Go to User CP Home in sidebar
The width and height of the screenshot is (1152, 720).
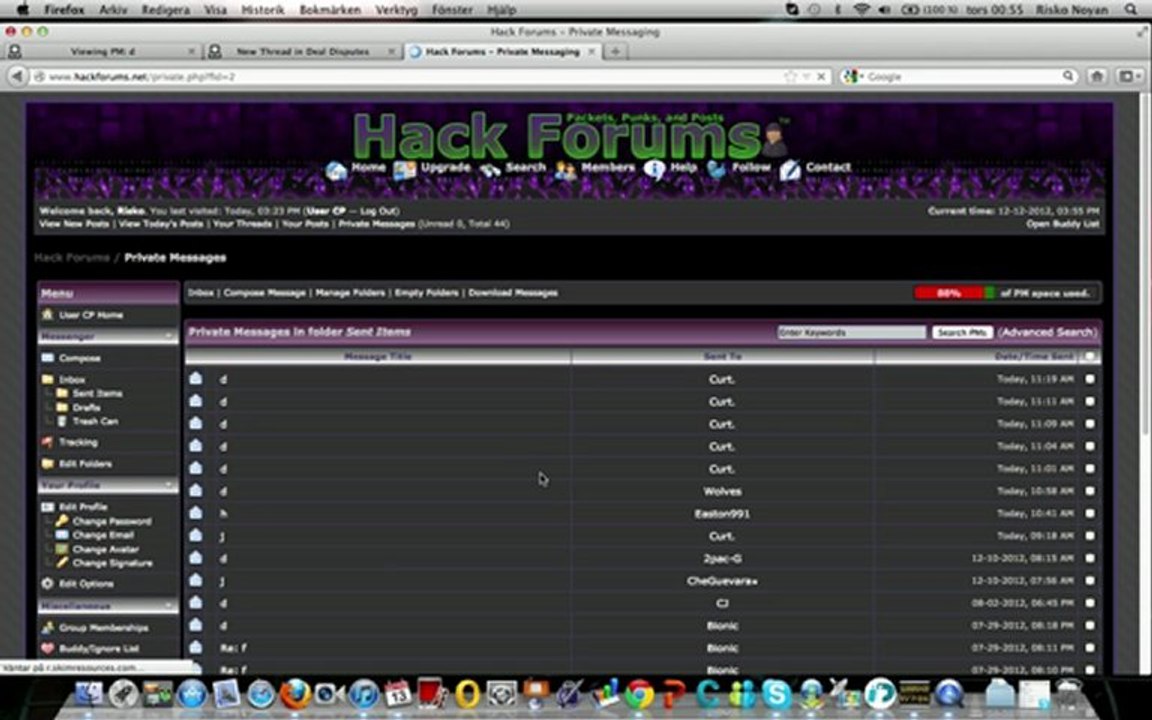90,315
